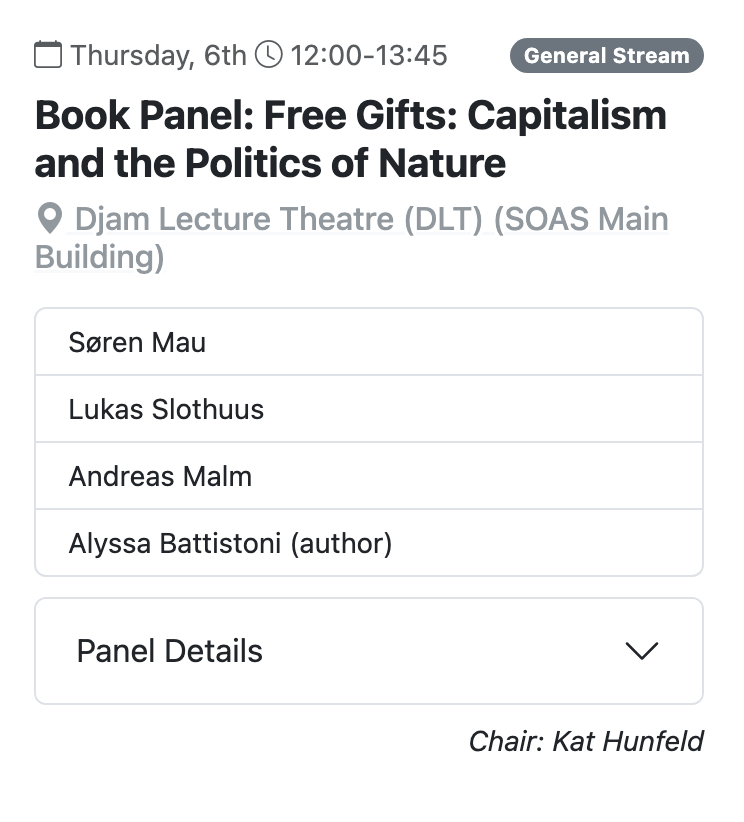Image resolution: width=744 pixels, height=822 pixels.
Task: Click the 12:00-13:45 time text
Action: click(368, 55)
